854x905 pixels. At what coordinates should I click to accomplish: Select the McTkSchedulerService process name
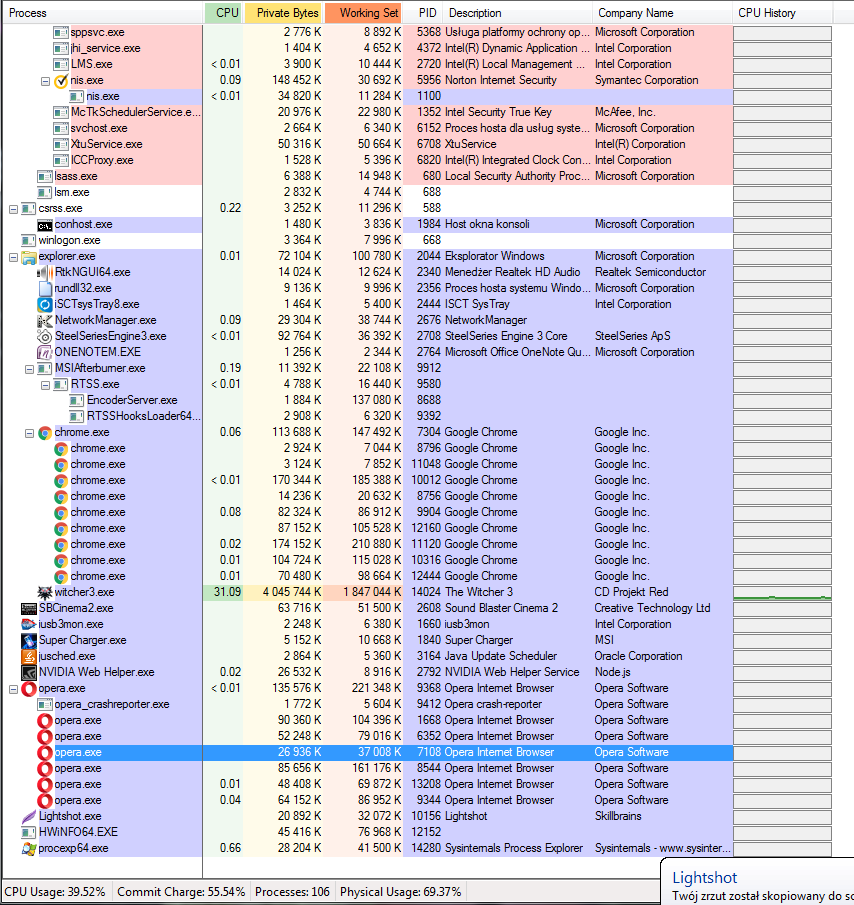click(136, 113)
